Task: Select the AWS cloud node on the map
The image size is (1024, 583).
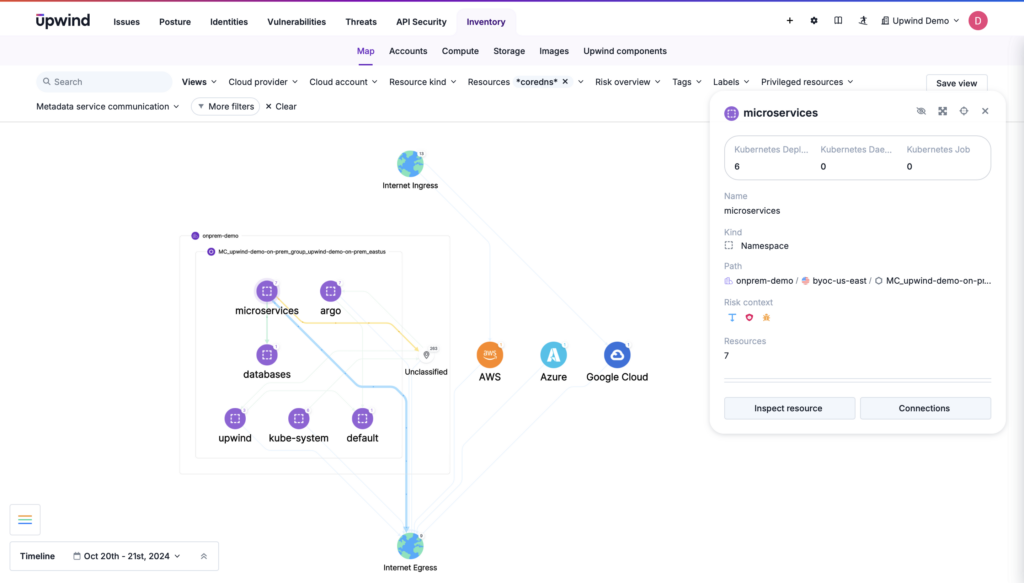Action: (490, 355)
